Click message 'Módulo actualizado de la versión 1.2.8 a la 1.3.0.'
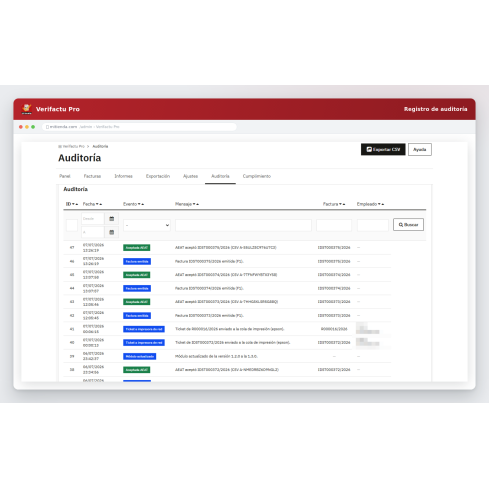The width and height of the screenshot is (489, 489). [x=216, y=356]
